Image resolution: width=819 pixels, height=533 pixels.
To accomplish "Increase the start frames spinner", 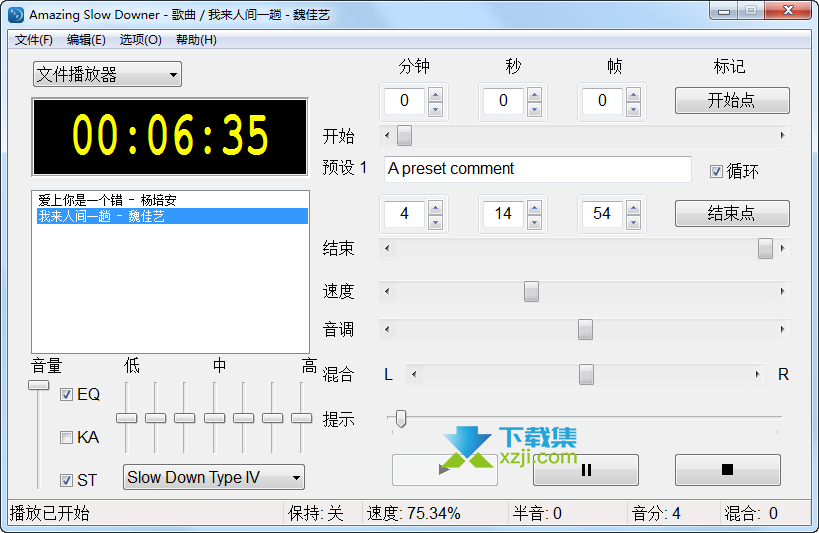I will 633,95.
